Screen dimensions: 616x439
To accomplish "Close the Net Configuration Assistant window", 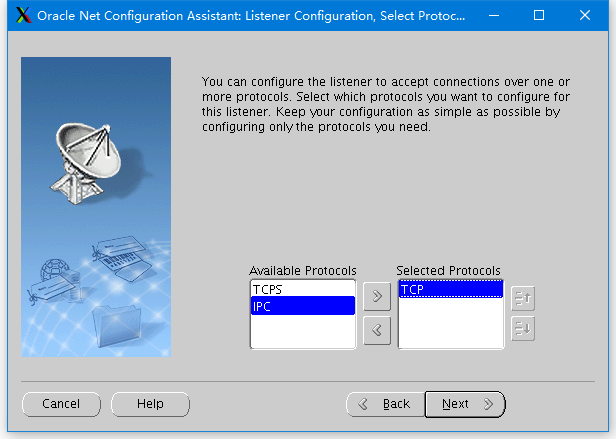I will (585, 16).
